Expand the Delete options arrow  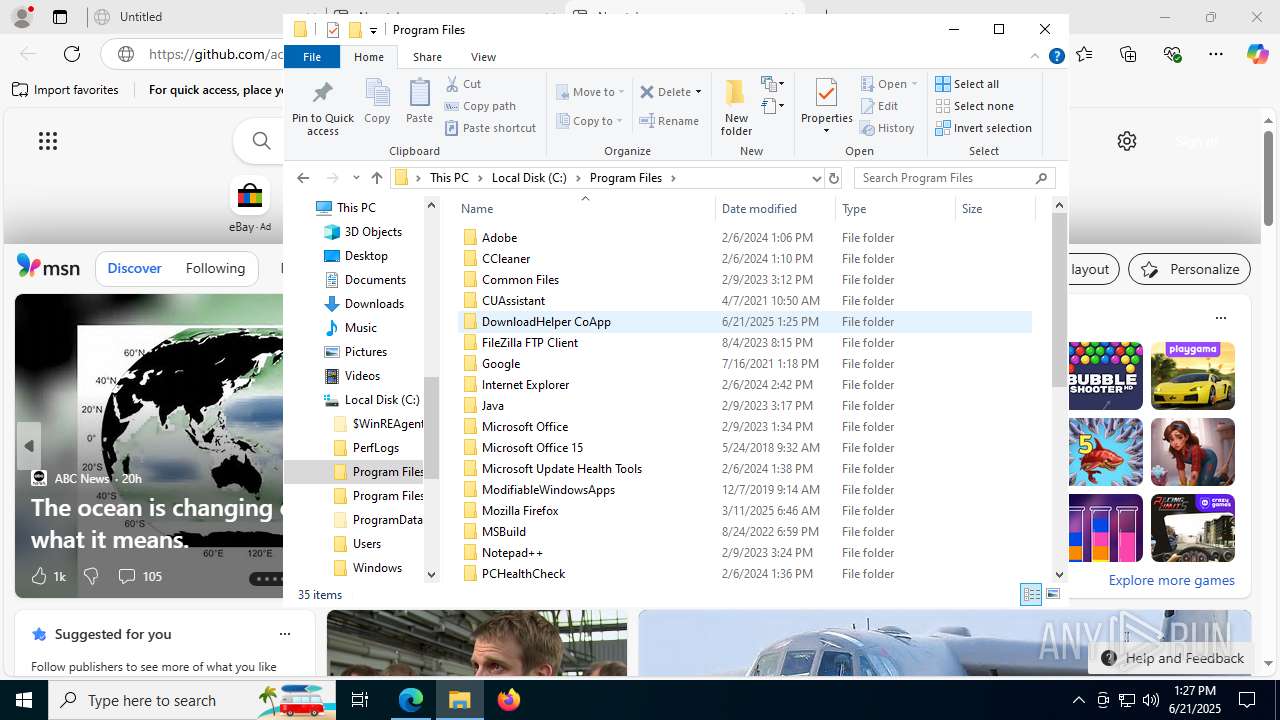pos(698,92)
